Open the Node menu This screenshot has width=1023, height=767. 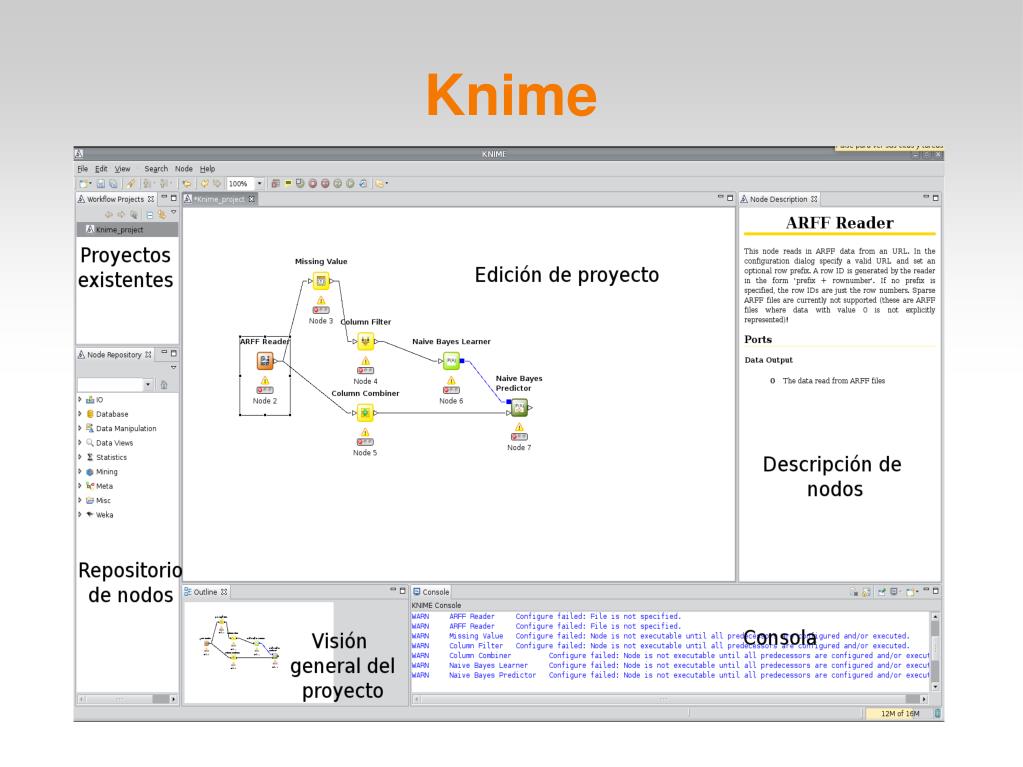point(183,169)
